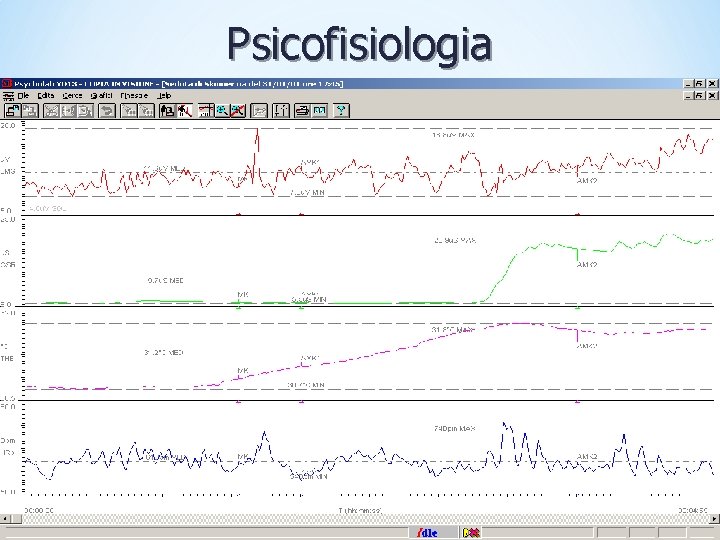Click the MK marker label on the blue chart
This screenshot has height=540, width=720.
coord(243,456)
